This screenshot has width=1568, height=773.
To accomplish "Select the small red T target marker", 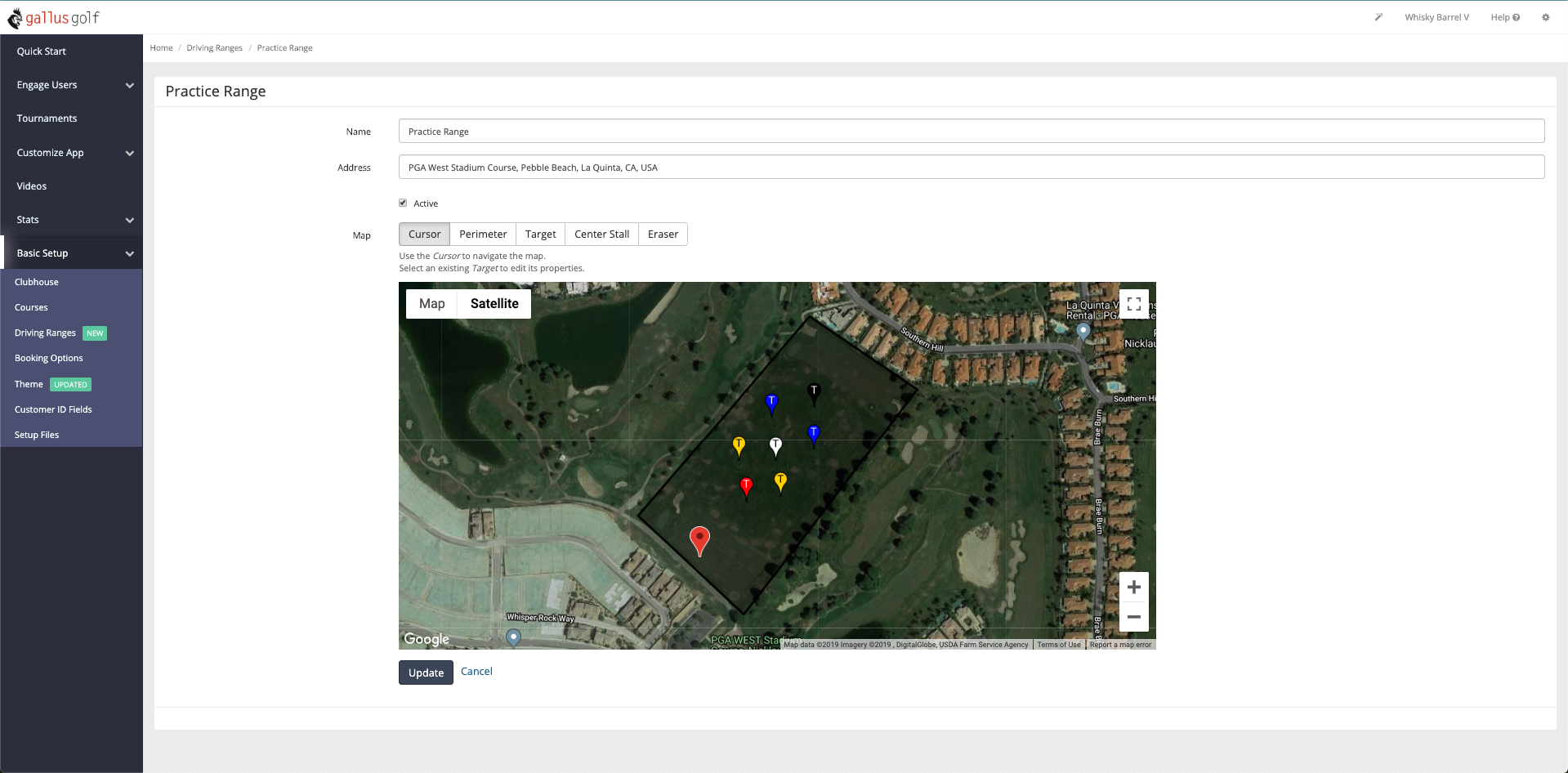I will pyautogui.click(x=746, y=488).
